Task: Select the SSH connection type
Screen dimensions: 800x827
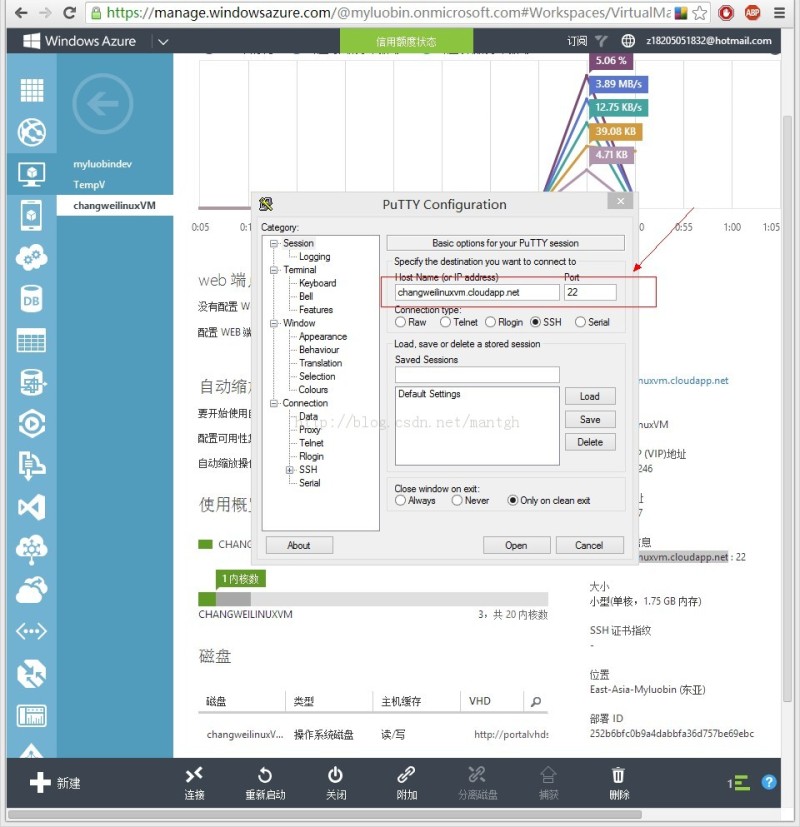Action: pyautogui.click(x=535, y=322)
